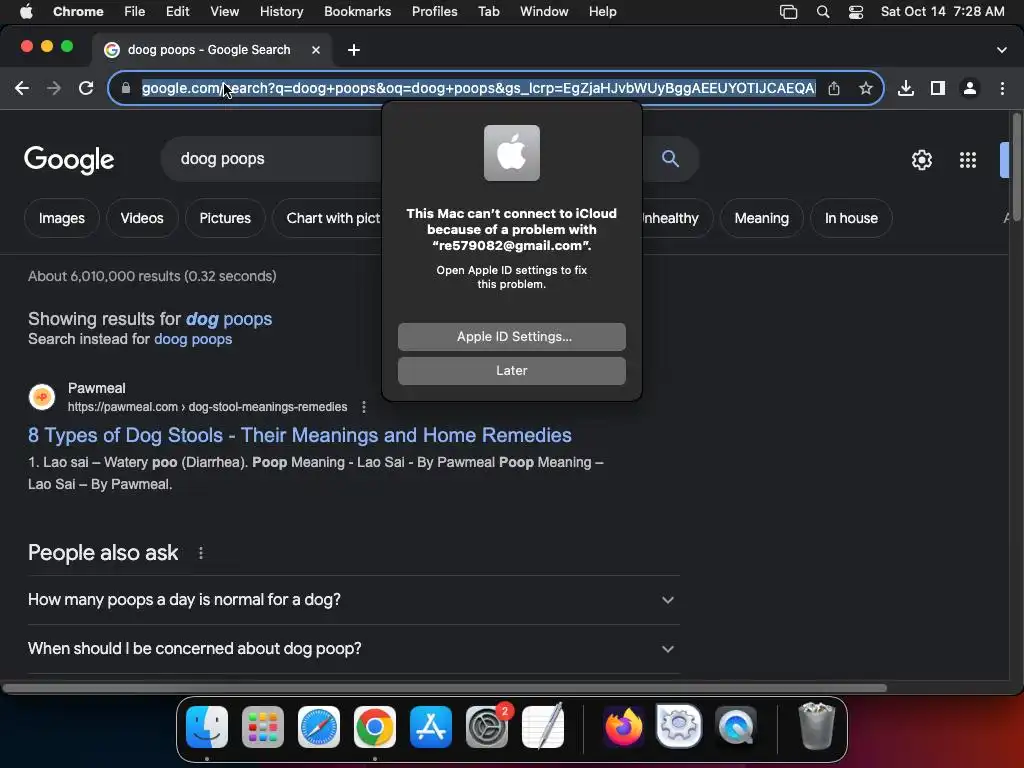
Task: Open Control Center in menu bar
Action: tap(856, 12)
